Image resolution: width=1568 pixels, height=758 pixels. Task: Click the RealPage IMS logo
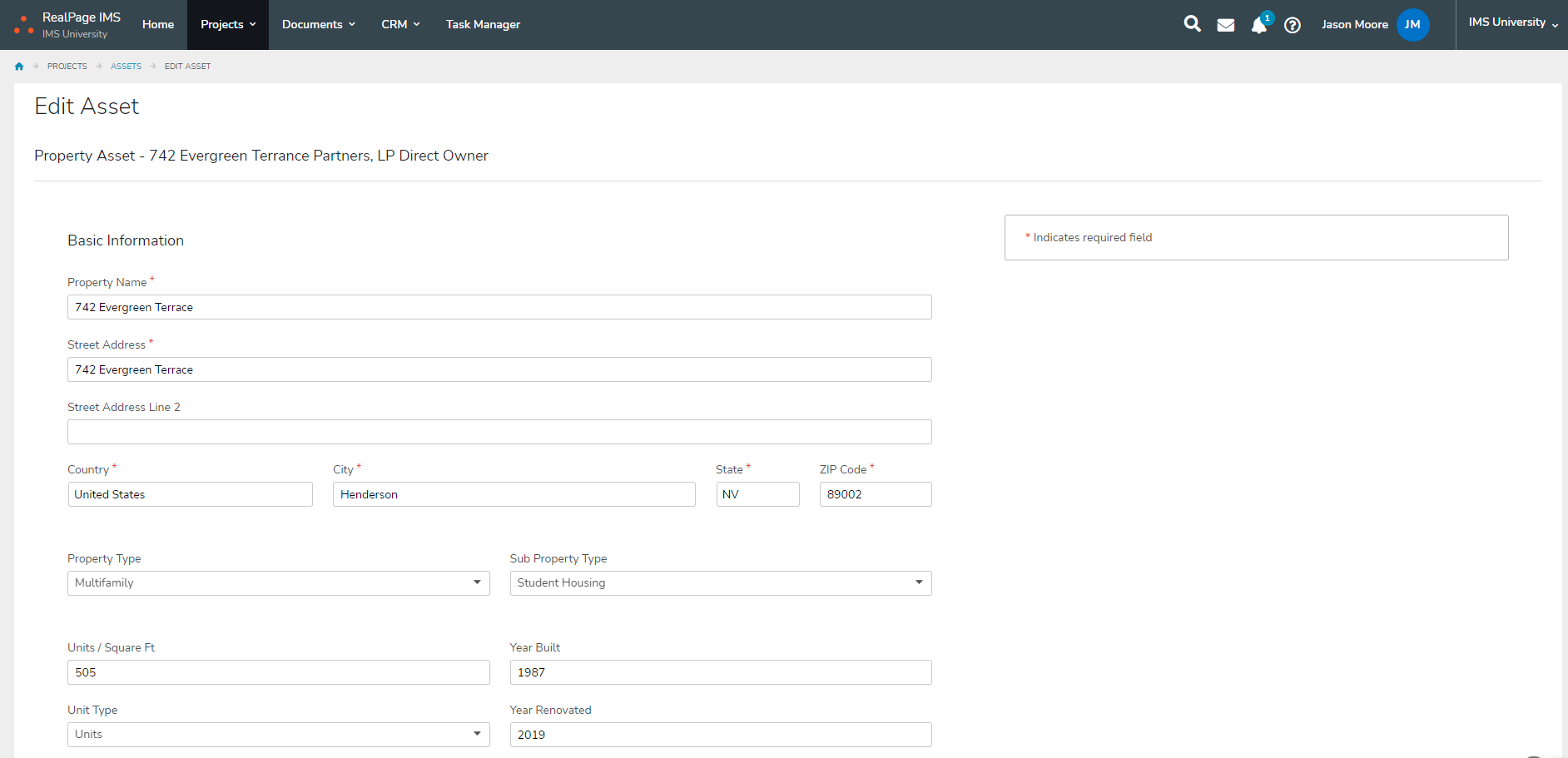[x=67, y=24]
